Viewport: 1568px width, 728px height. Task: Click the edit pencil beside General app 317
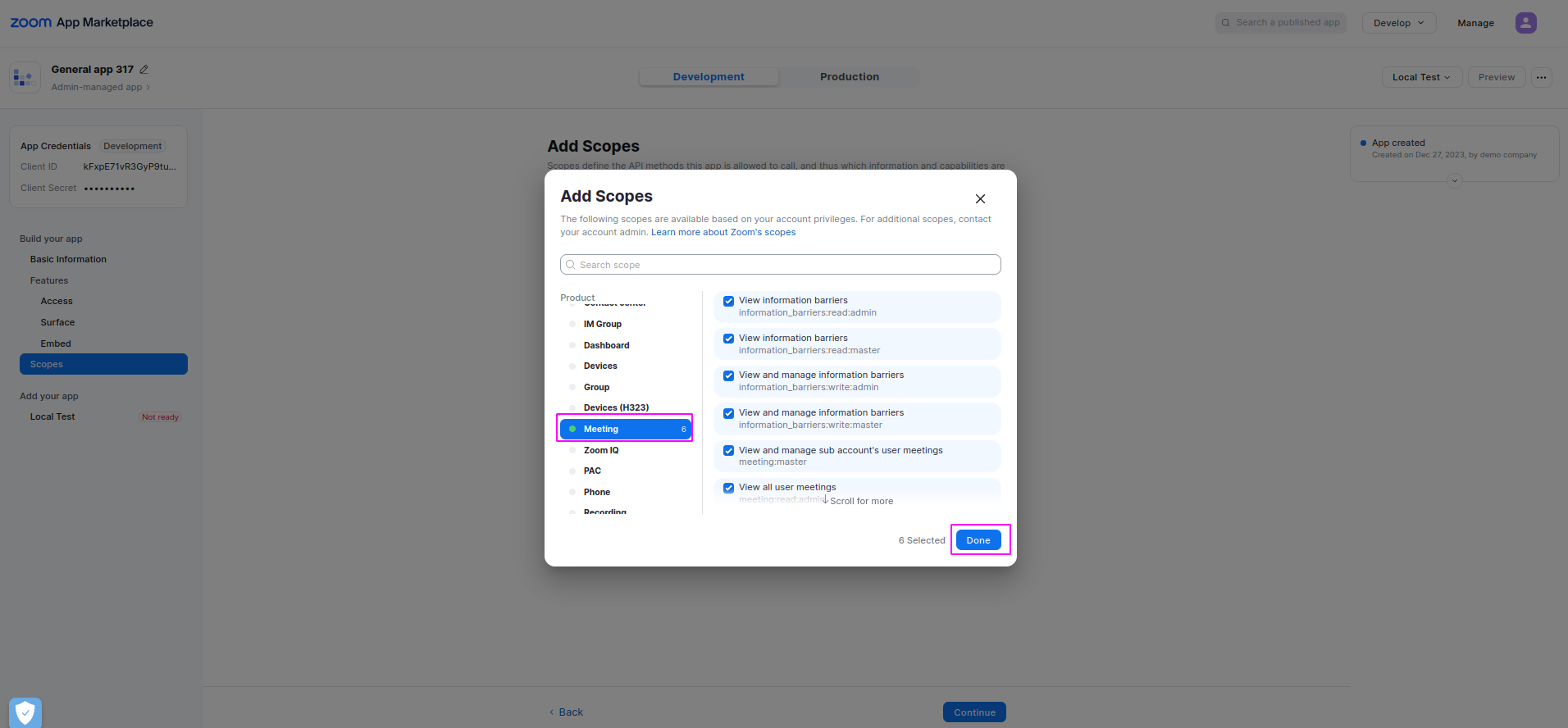[x=144, y=70]
